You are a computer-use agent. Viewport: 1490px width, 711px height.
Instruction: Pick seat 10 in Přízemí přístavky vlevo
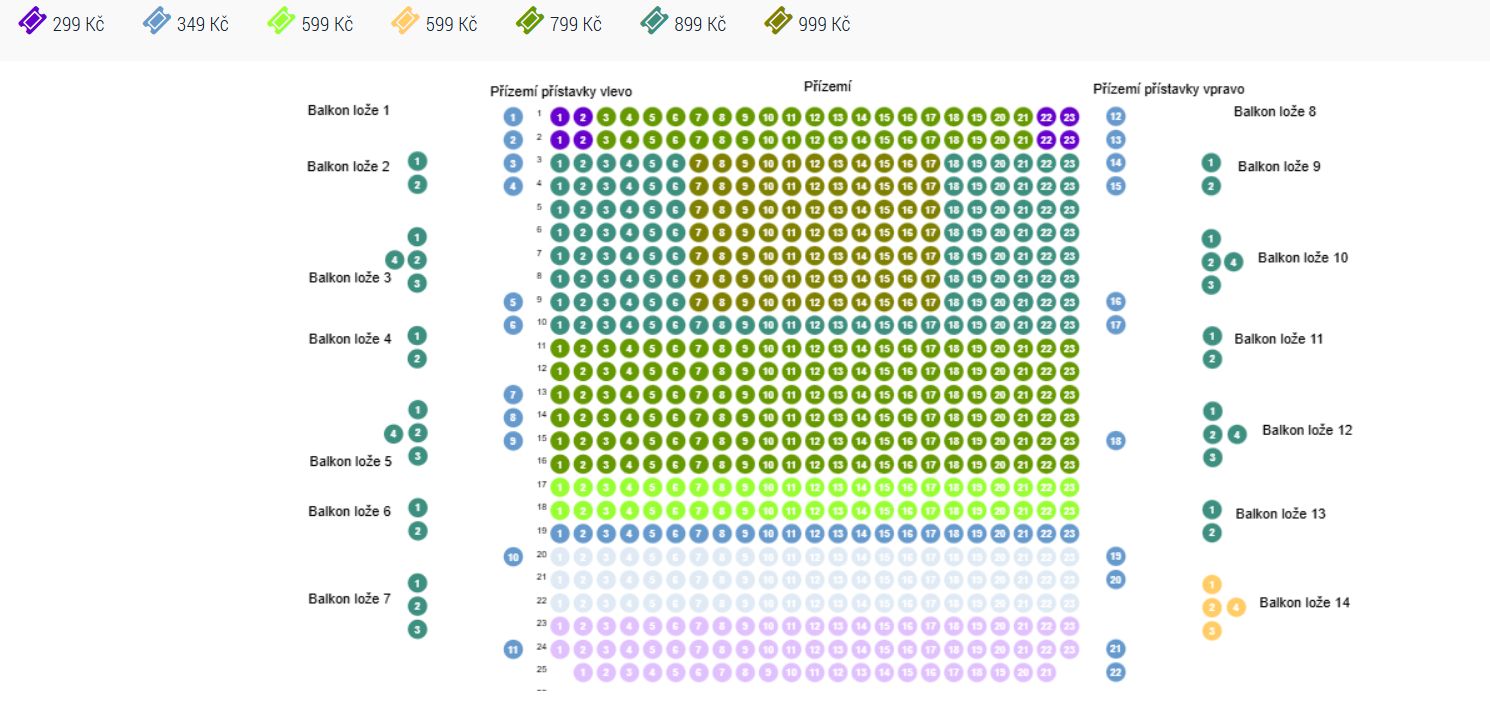tap(513, 557)
